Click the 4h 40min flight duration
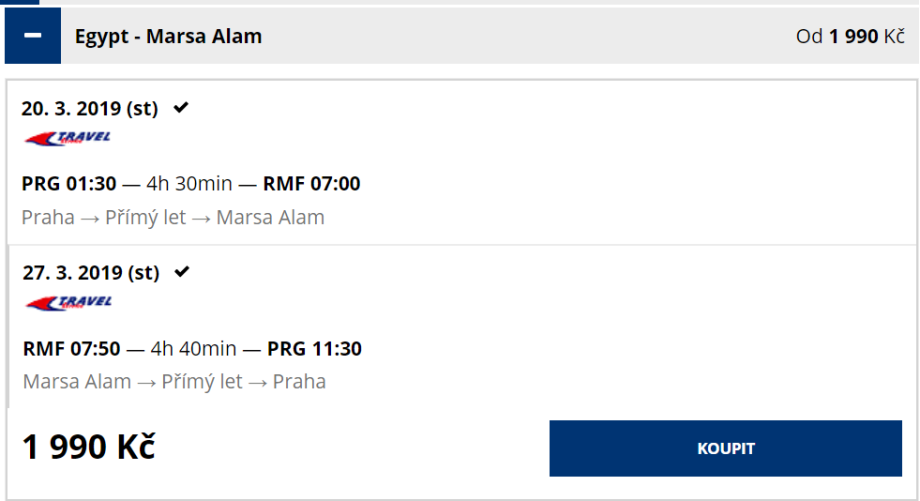920x501 pixels. [x=194, y=349]
